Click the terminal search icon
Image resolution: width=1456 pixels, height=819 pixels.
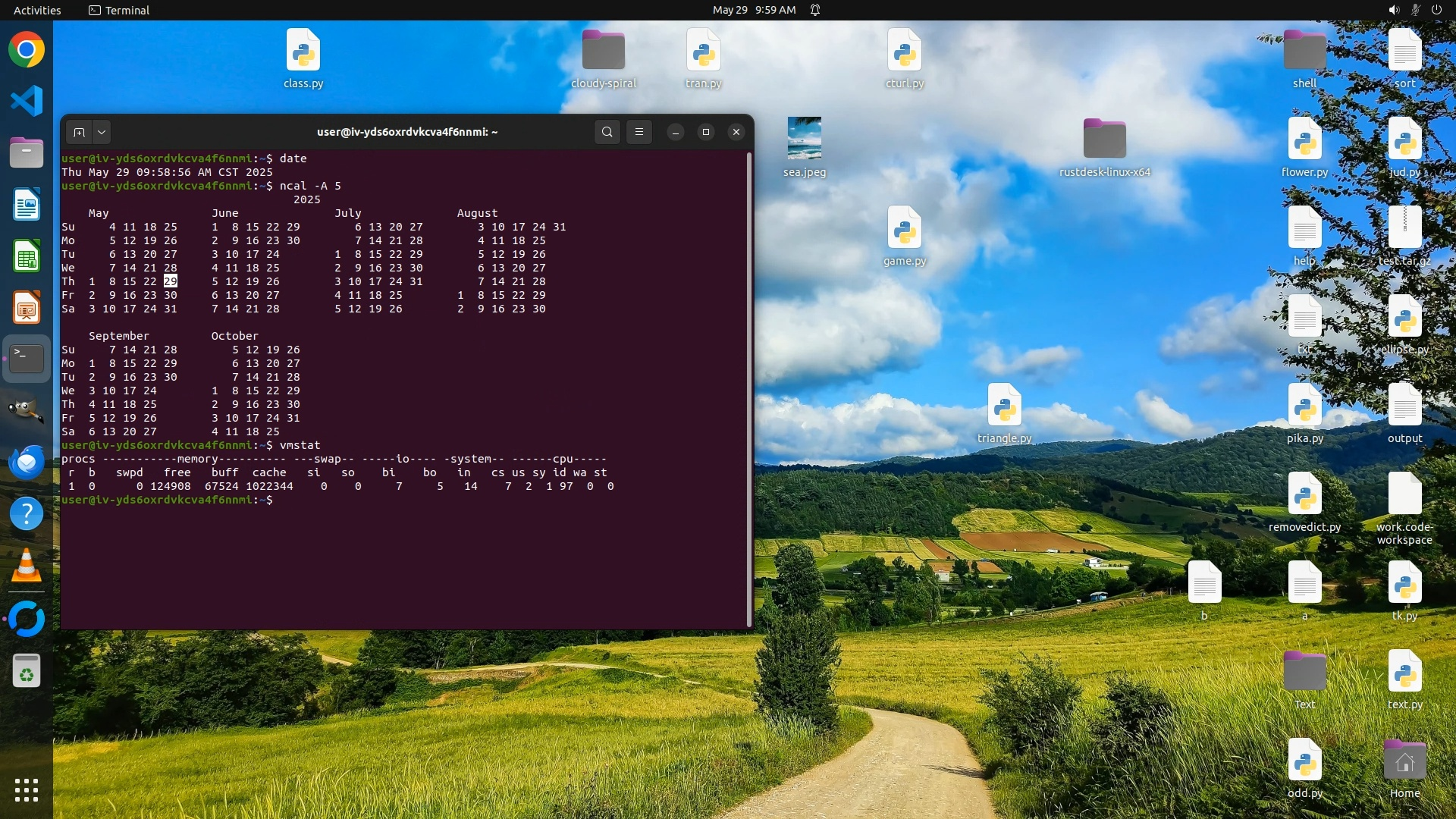[x=607, y=132]
